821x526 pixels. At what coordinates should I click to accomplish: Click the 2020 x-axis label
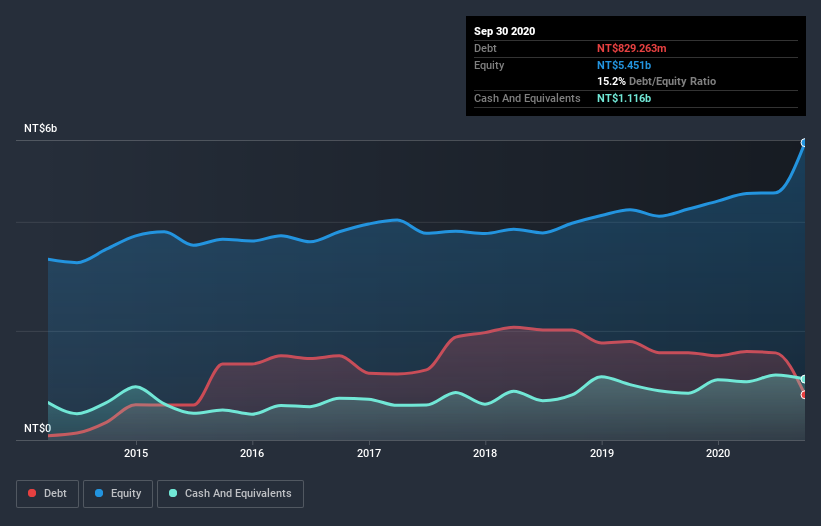click(x=718, y=453)
